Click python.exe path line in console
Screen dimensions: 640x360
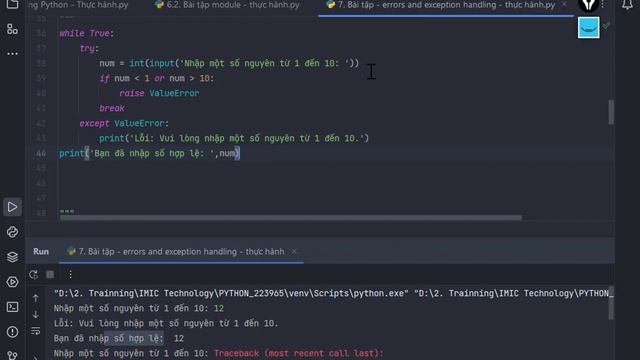(x=332, y=293)
